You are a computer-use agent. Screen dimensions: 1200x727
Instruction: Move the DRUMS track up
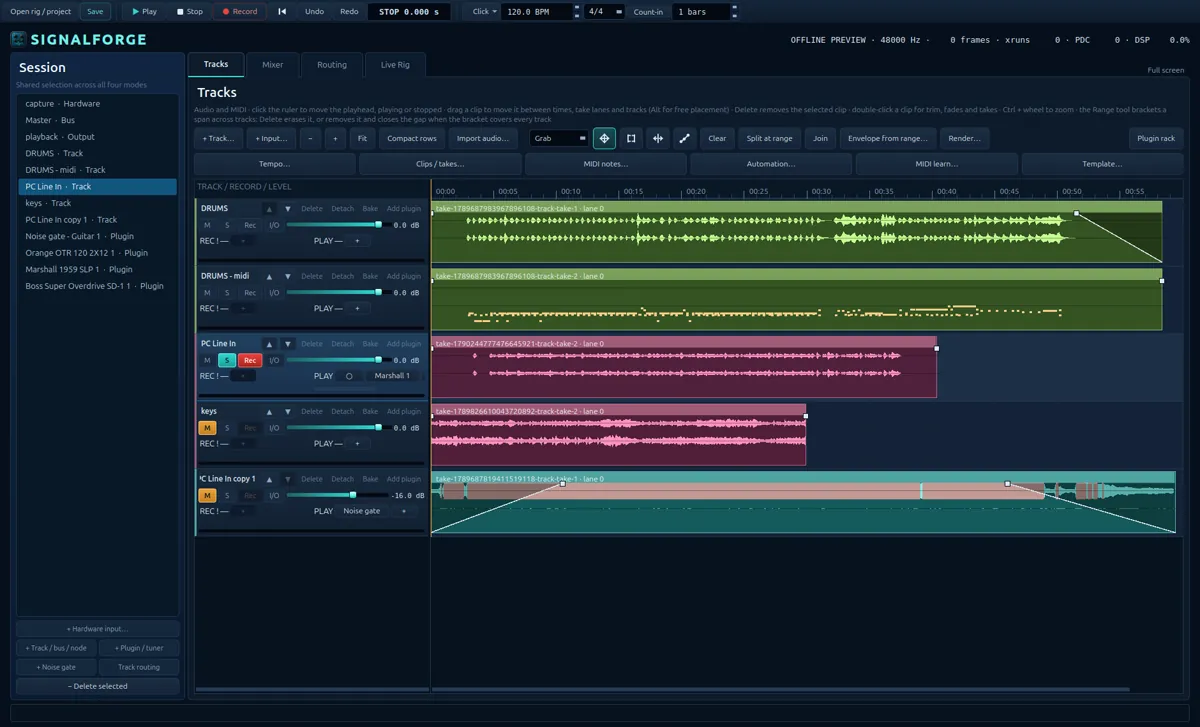coord(269,208)
